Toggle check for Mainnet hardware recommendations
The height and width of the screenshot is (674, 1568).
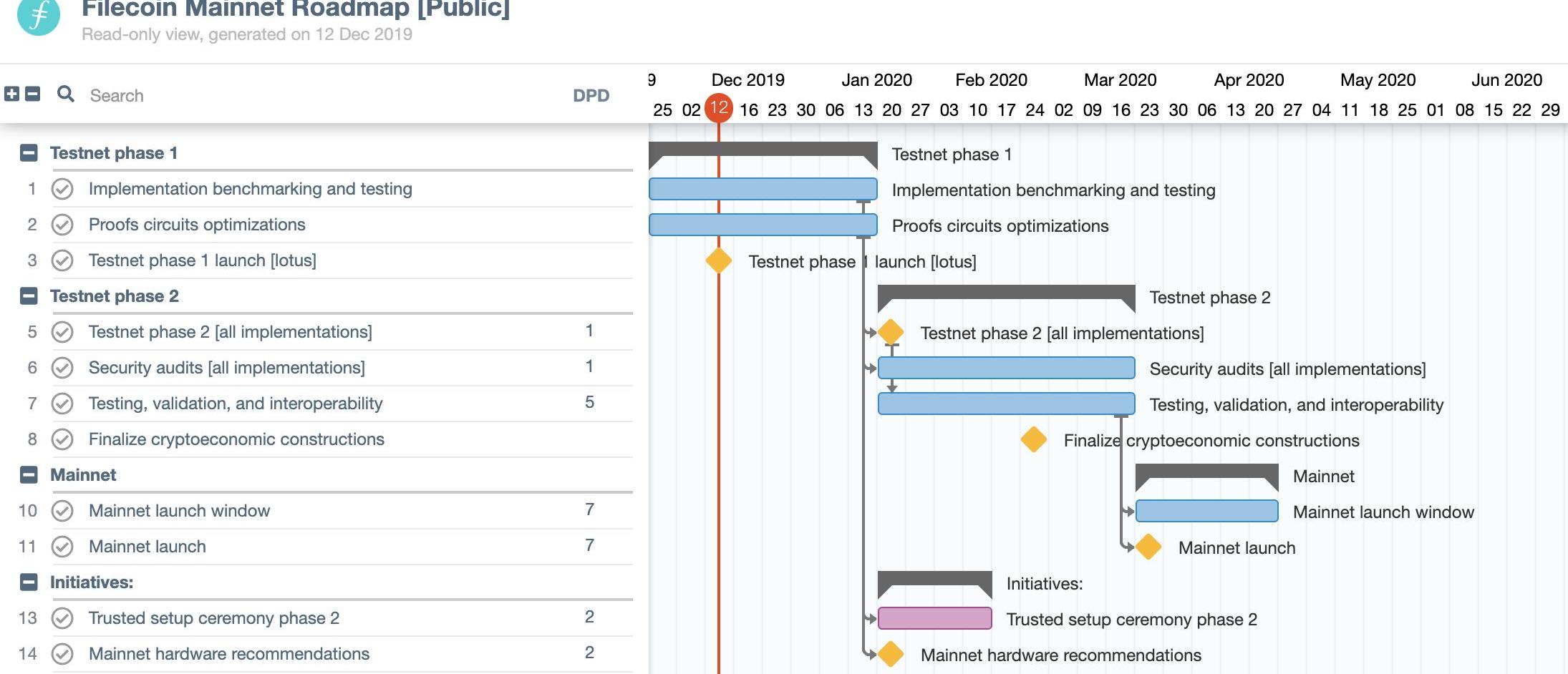point(62,654)
